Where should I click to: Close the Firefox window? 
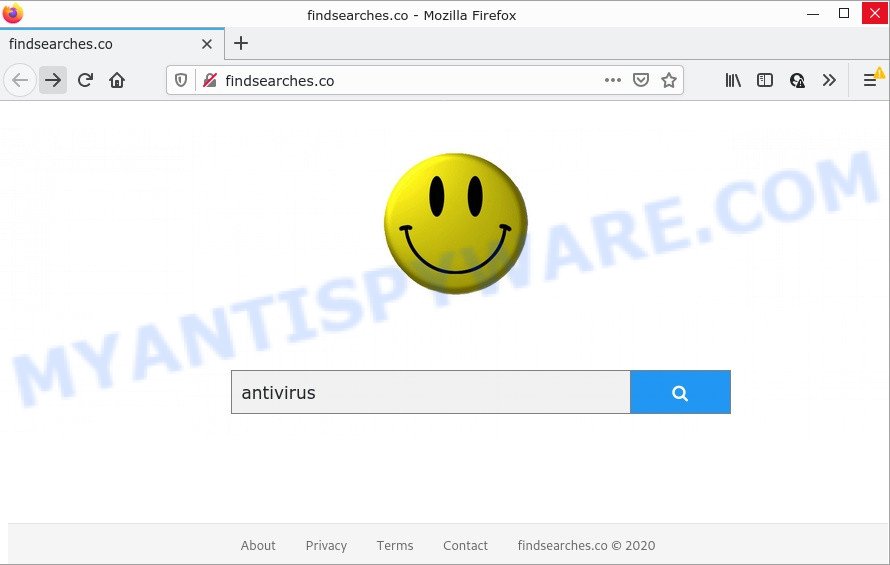tap(875, 13)
